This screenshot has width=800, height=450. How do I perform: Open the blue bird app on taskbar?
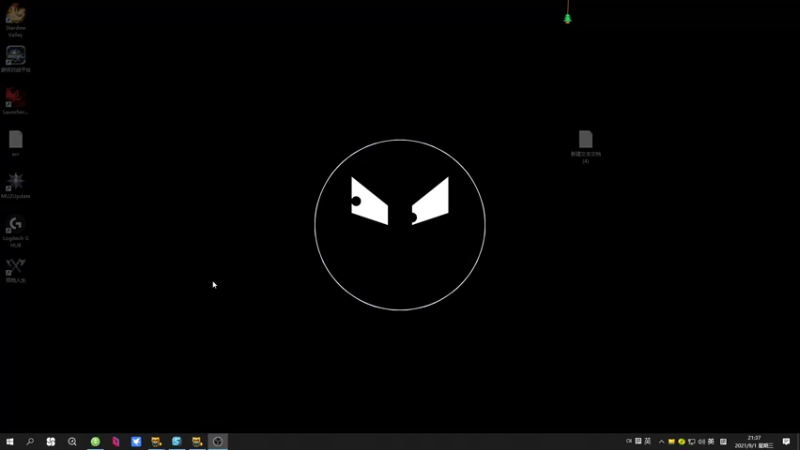[136, 441]
